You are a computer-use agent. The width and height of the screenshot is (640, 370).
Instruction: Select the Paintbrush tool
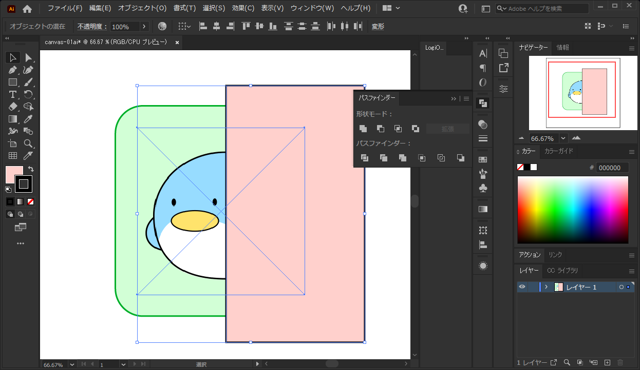point(28,82)
